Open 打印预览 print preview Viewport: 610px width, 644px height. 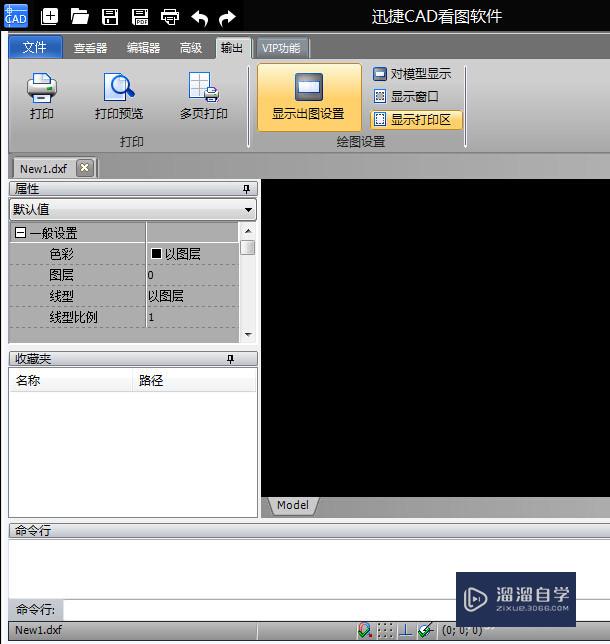pyautogui.click(x=119, y=96)
